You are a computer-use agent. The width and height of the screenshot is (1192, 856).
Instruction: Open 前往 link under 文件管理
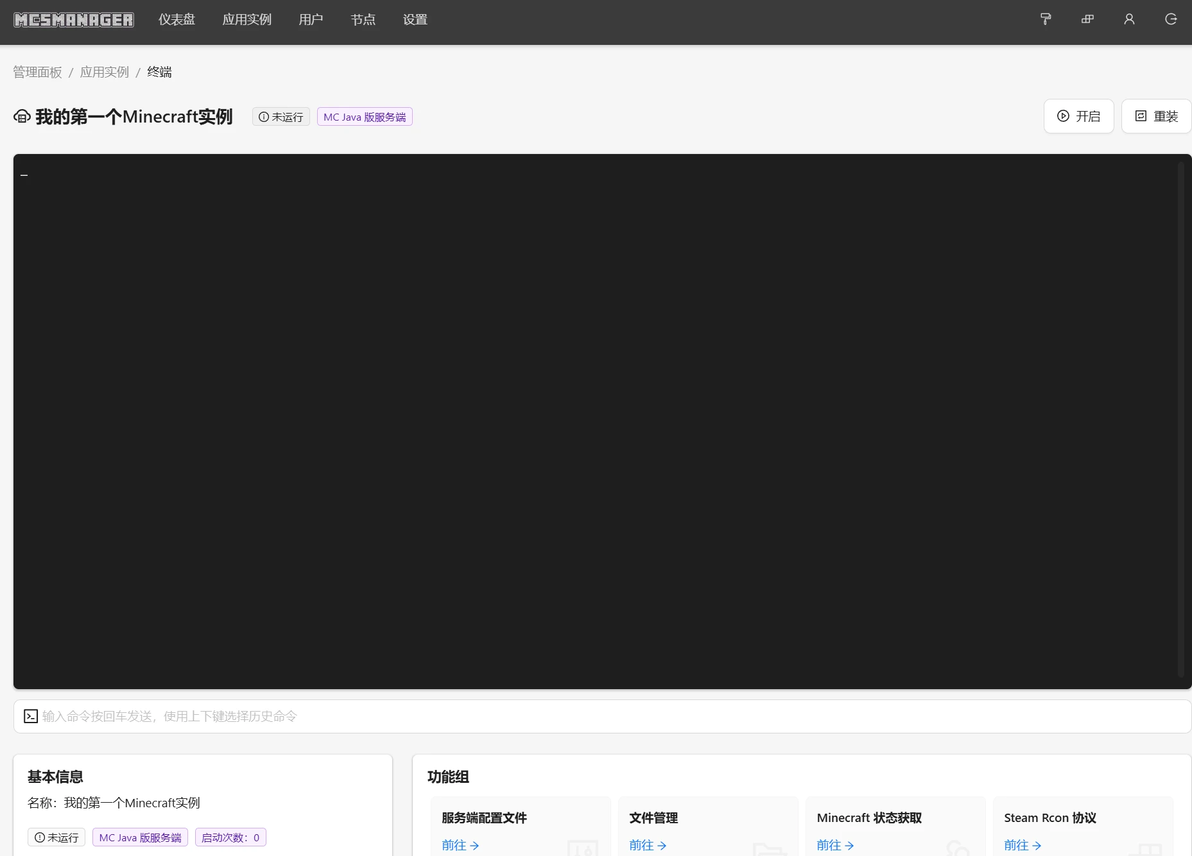[648, 845]
